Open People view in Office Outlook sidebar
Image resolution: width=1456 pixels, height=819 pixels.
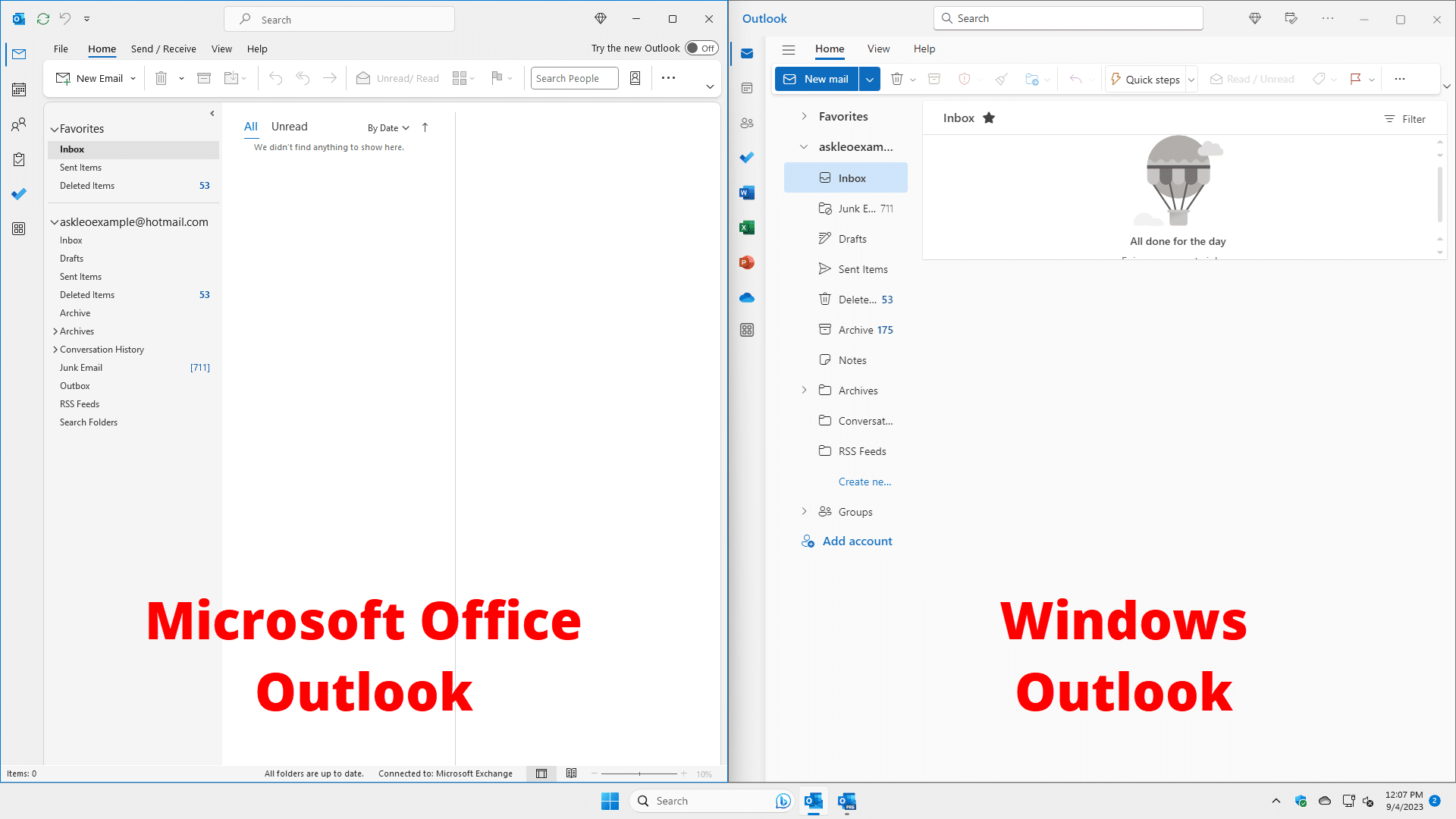[19, 124]
